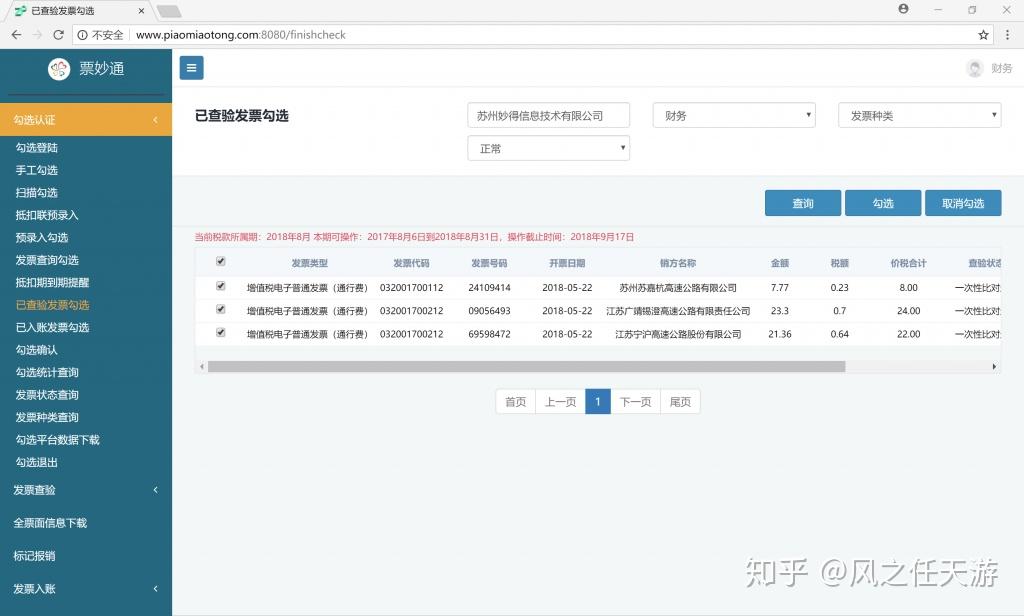Toggle the select-all checkbox in table header
This screenshot has width=1024, height=616.
point(221,261)
